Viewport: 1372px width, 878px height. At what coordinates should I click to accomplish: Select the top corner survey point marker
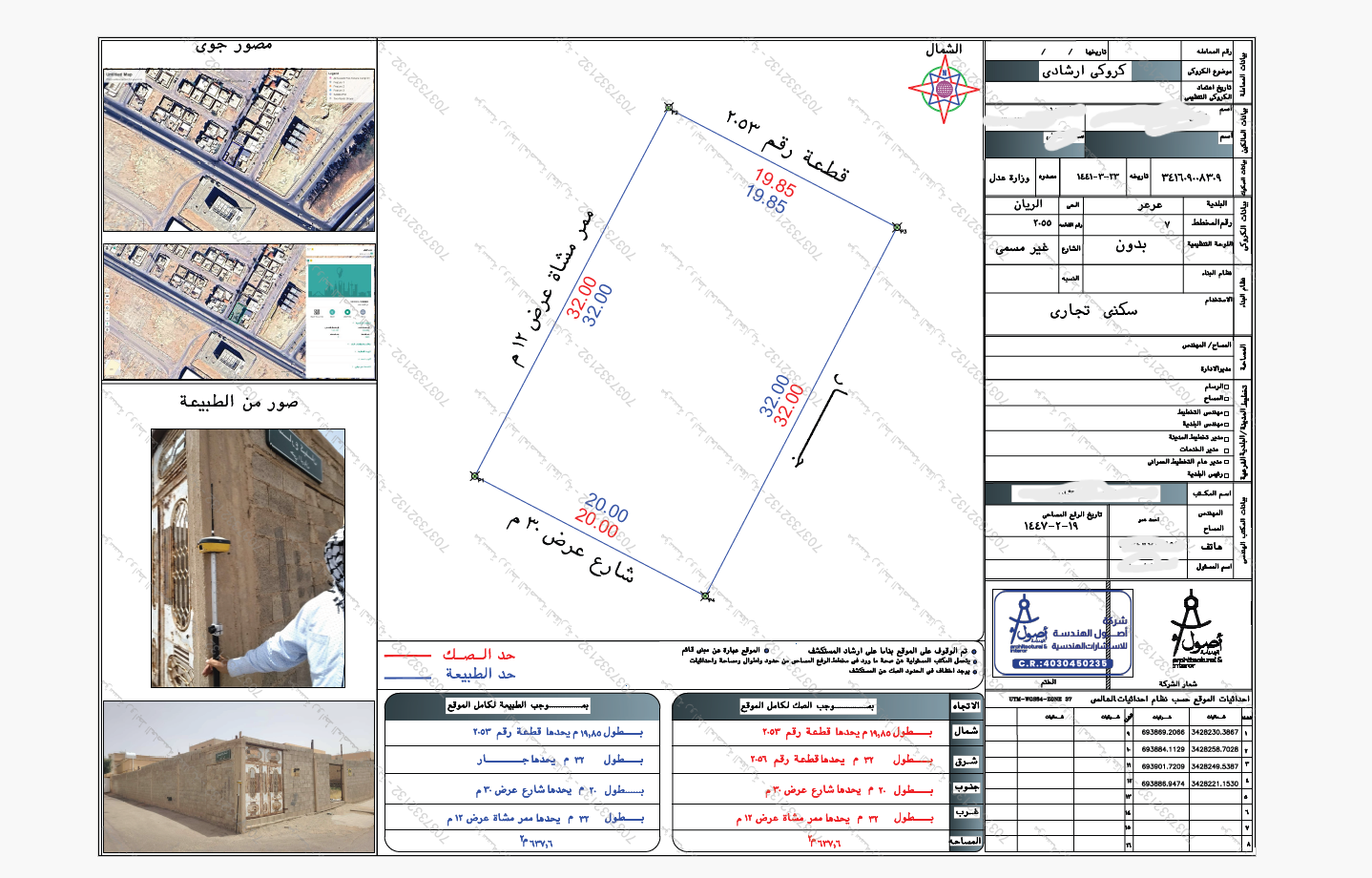[x=669, y=108]
